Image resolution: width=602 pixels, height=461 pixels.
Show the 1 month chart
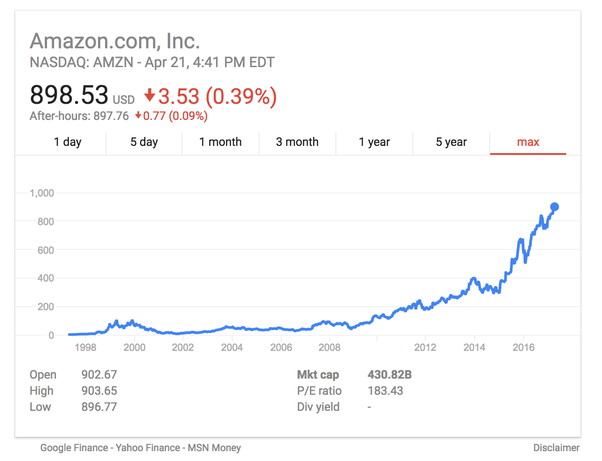(220, 142)
